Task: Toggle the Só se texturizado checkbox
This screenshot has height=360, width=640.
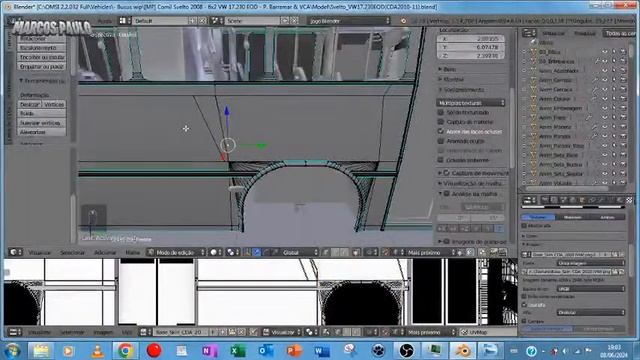Action: pos(441,112)
